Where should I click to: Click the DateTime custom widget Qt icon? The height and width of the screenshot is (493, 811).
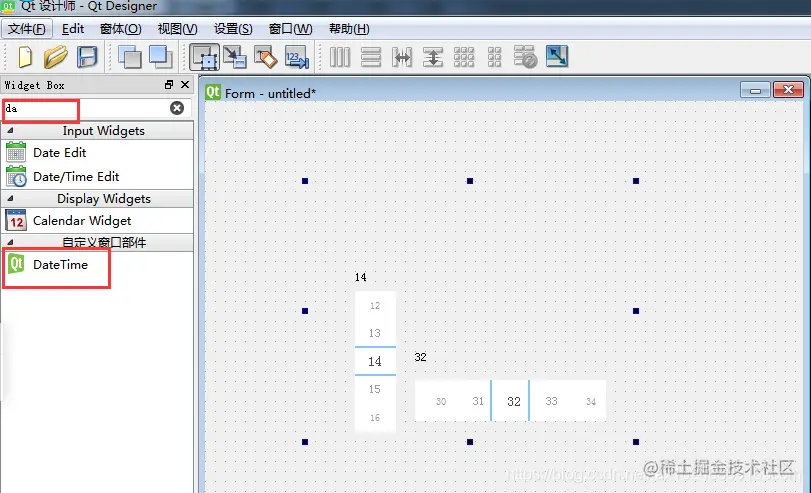click(16, 264)
